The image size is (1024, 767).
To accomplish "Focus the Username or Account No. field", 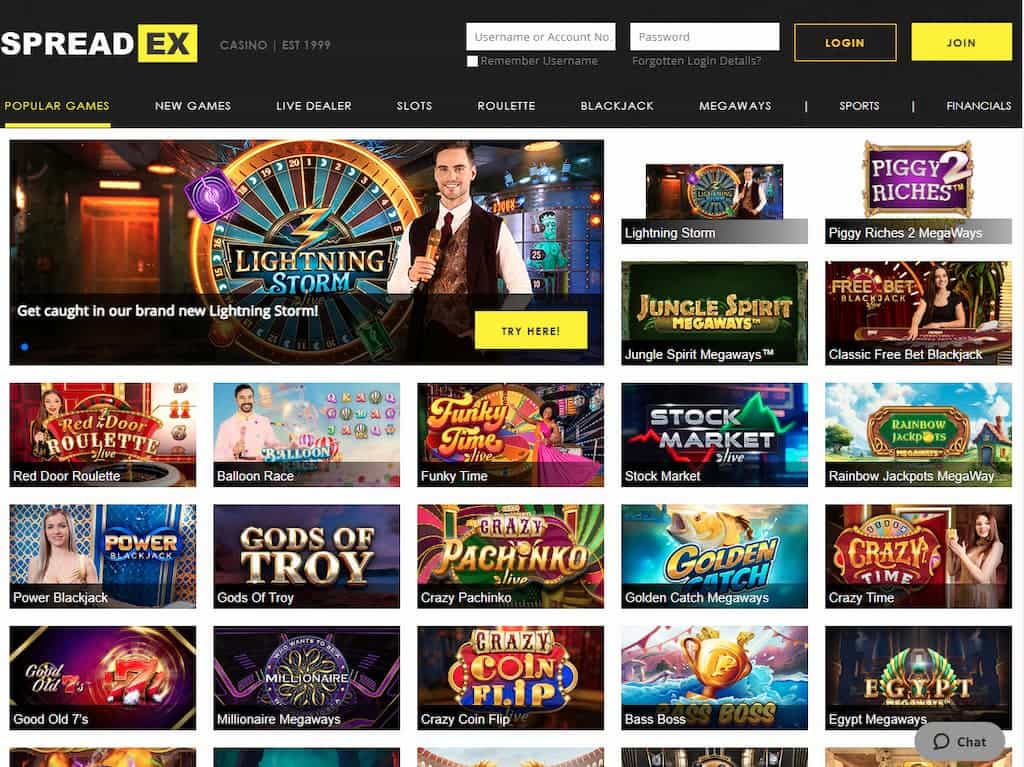I will coord(541,37).
